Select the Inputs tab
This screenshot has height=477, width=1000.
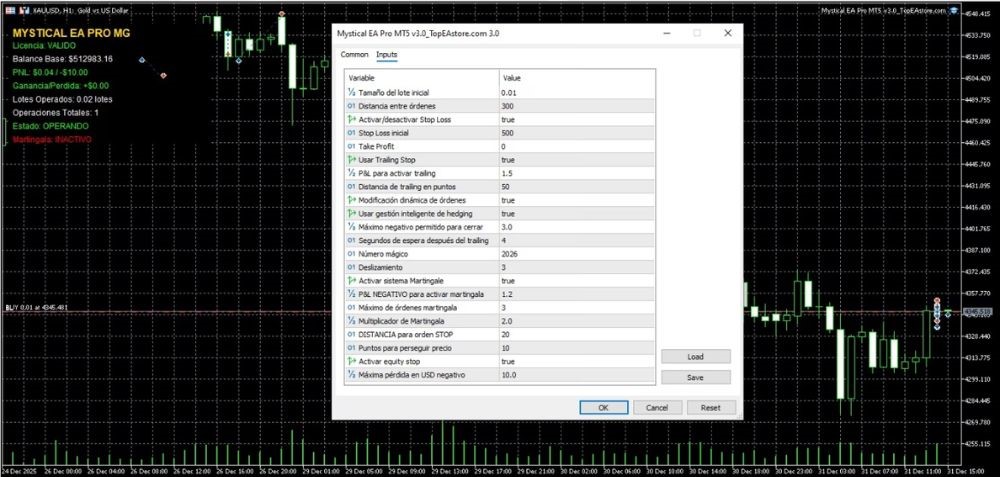(x=386, y=54)
